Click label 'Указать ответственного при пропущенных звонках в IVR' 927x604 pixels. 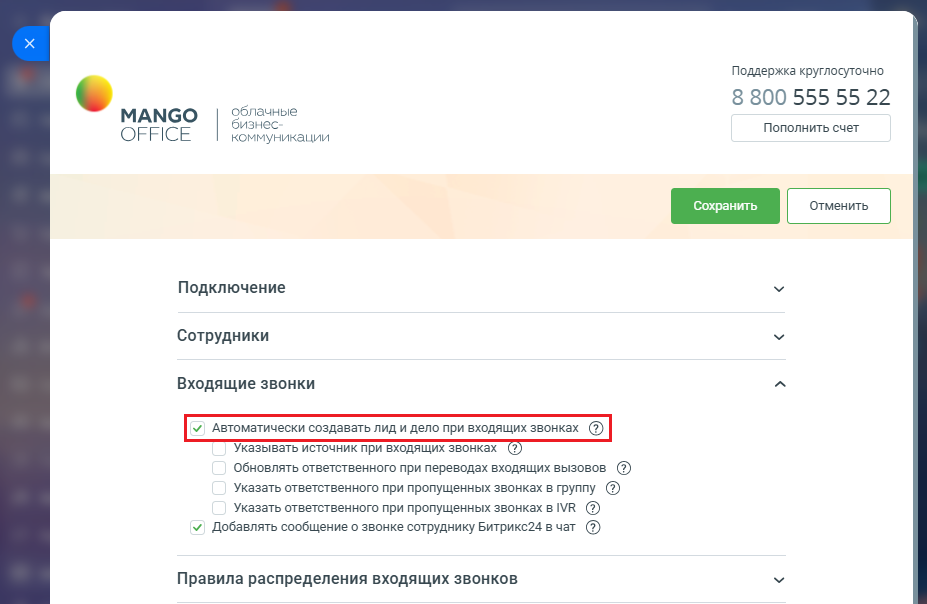(404, 508)
